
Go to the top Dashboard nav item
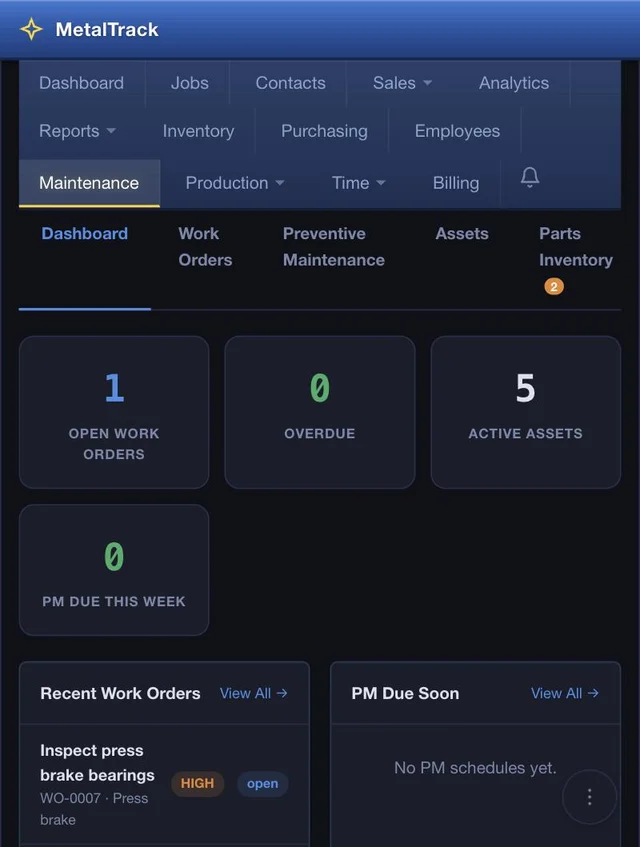pos(82,83)
